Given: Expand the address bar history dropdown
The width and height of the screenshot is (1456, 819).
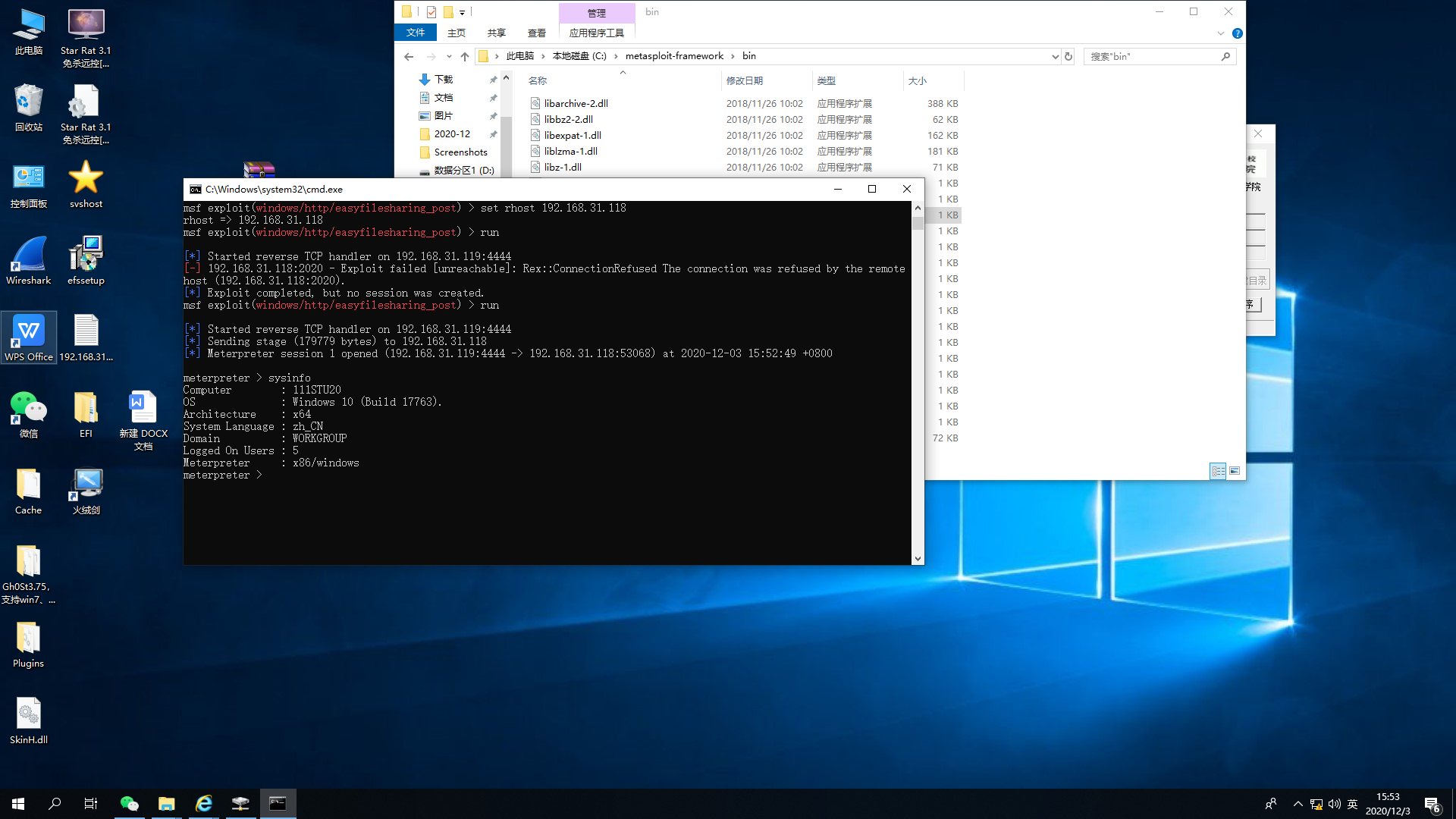Looking at the screenshot, I should coord(1055,56).
